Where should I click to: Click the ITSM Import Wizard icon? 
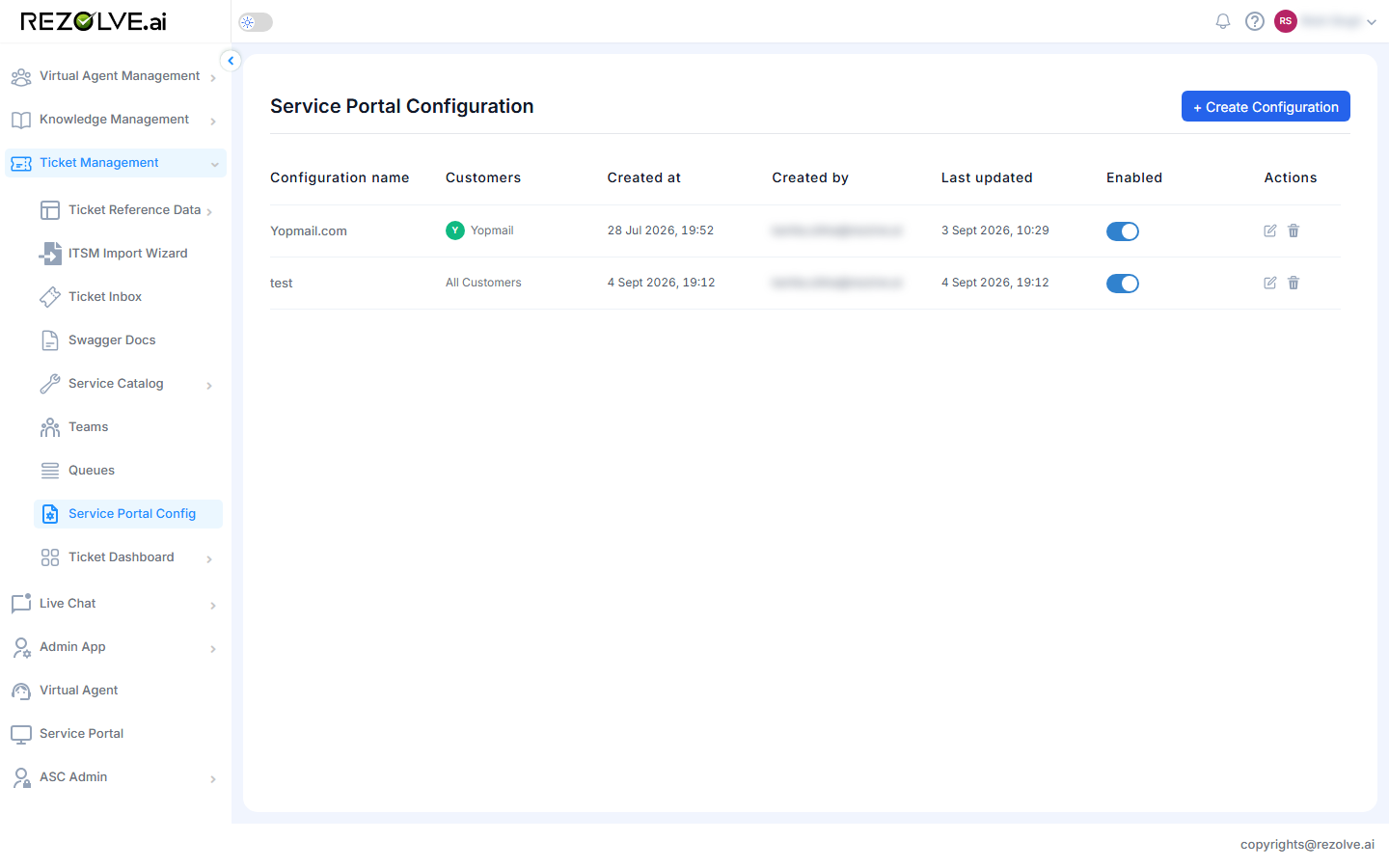pyautogui.click(x=50, y=254)
